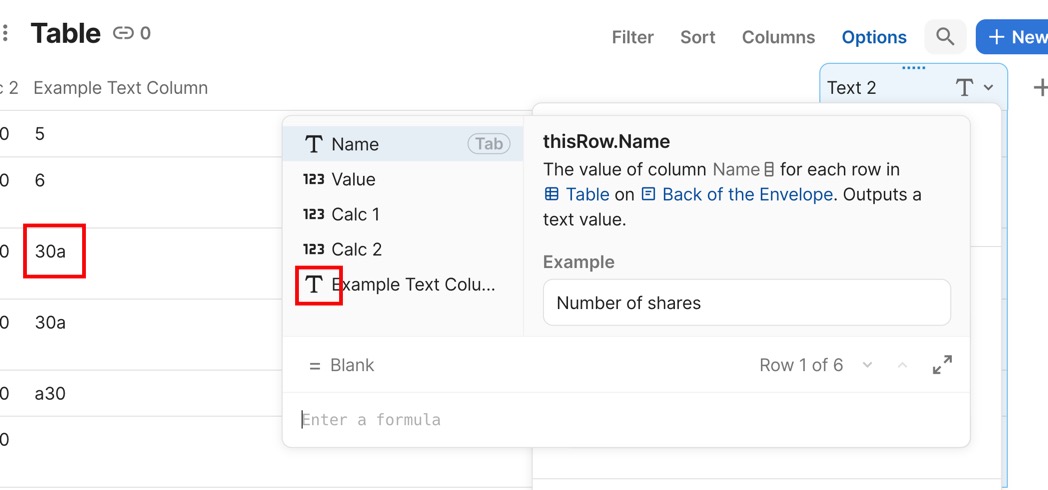1048x490 pixels.
Task: Open the Sort menu
Action: [x=697, y=37]
